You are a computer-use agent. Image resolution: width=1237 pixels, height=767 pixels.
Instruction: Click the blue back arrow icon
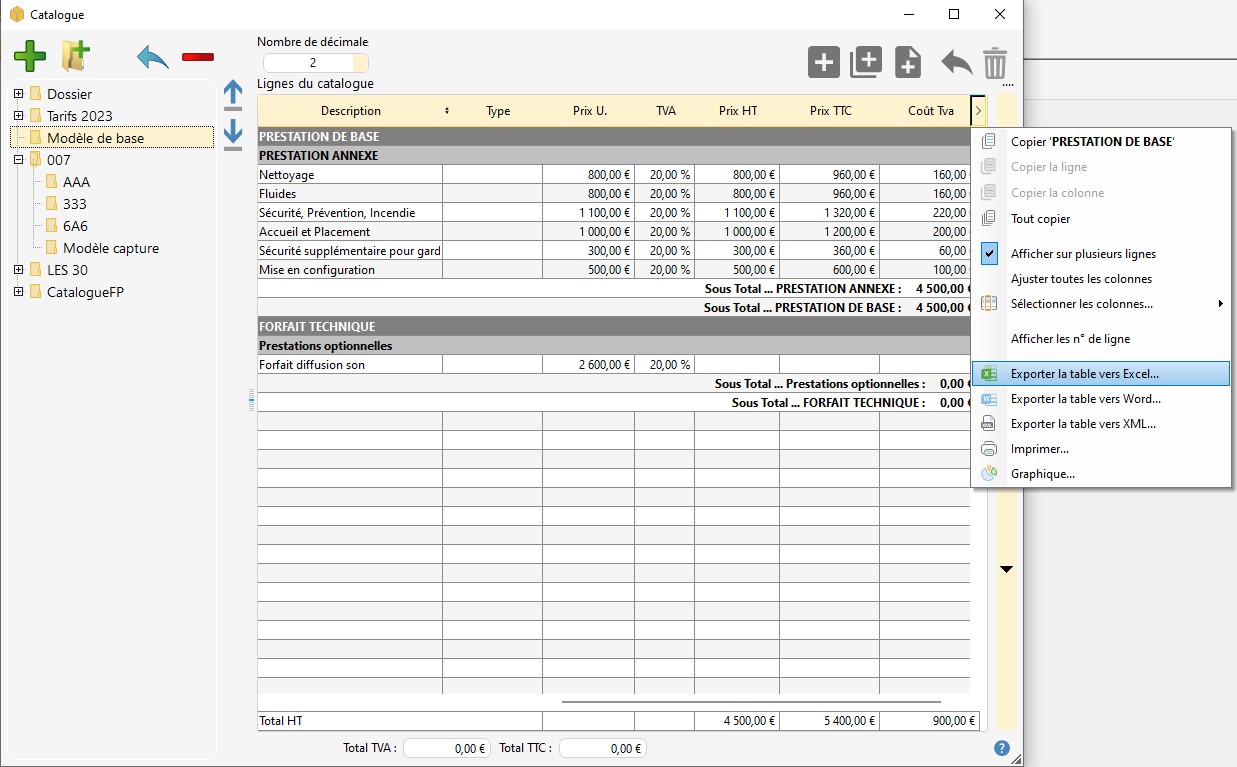click(x=153, y=57)
